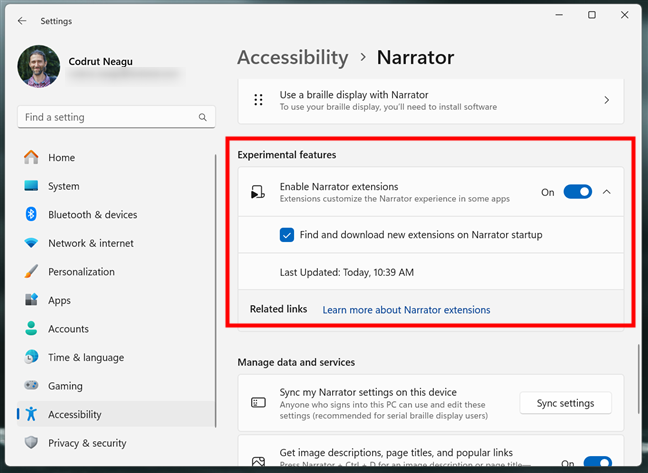Maximize the Settings window

592,15
